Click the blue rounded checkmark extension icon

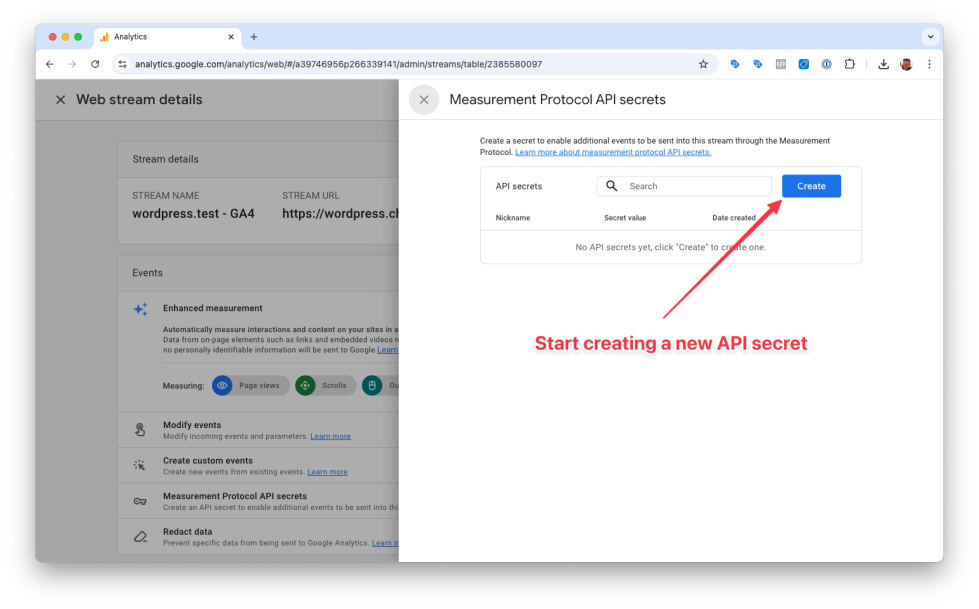click(x=804, y=64)
